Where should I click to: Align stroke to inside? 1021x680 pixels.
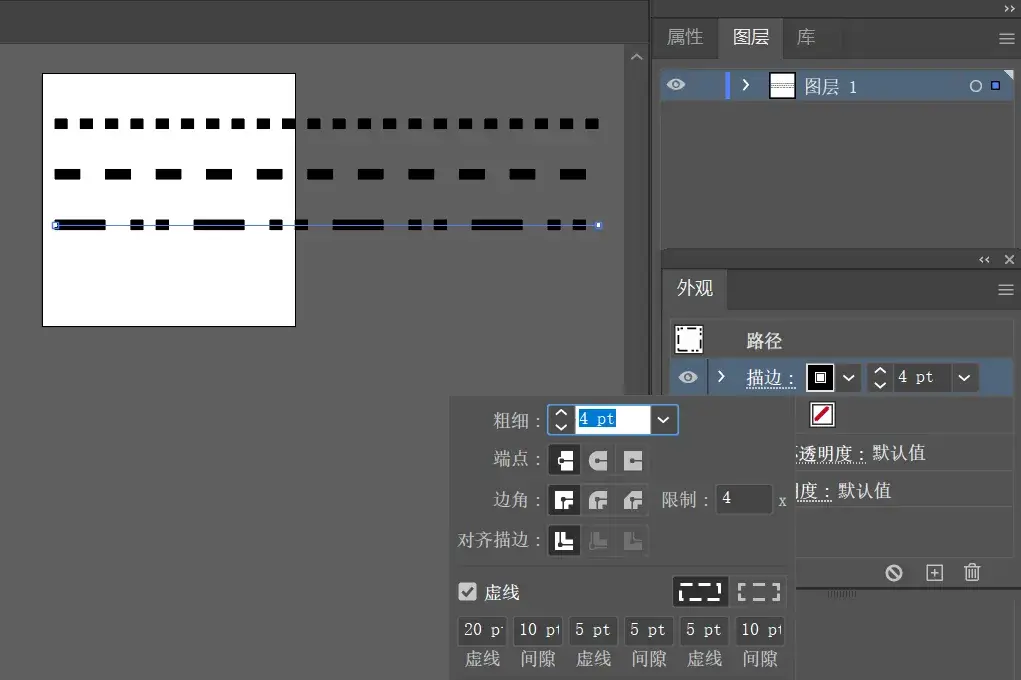click(598, 541)
